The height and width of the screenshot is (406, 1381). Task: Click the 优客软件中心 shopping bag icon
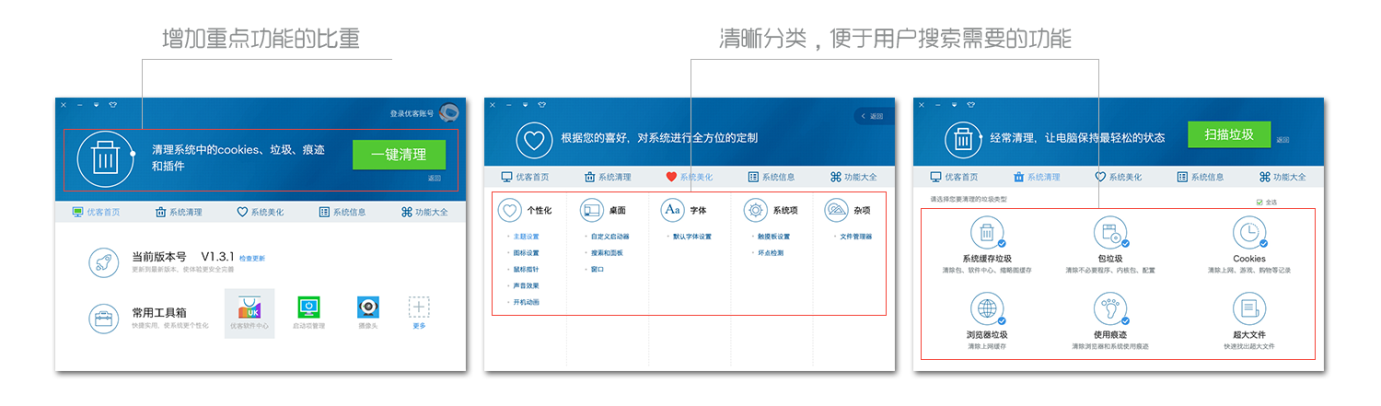249,310
